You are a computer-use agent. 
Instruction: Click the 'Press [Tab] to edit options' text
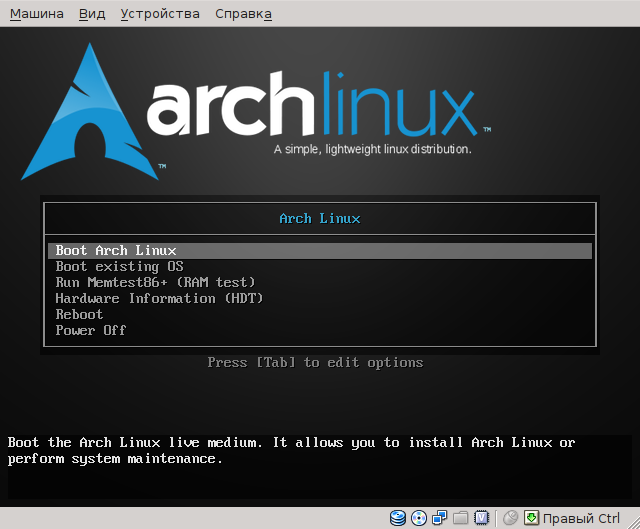[316, 362]
